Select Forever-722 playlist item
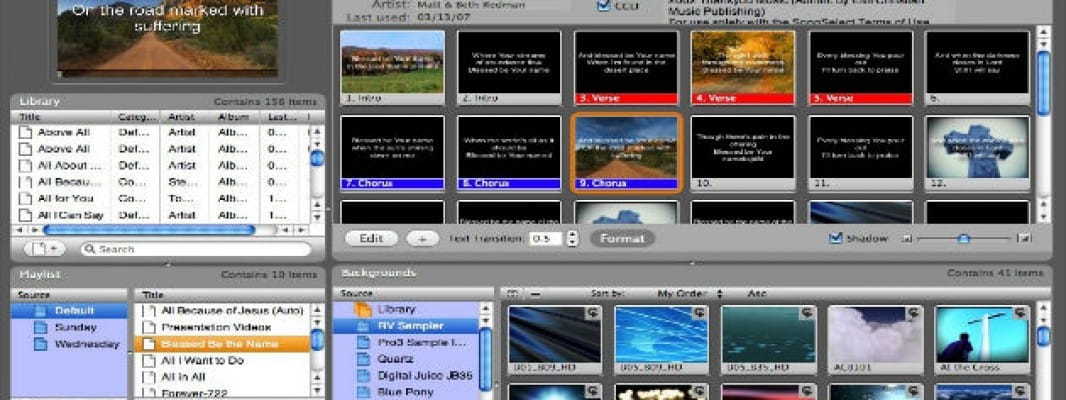Image resolution: width=1066 pixels, height=400 pixels. [x=222, y=393]
